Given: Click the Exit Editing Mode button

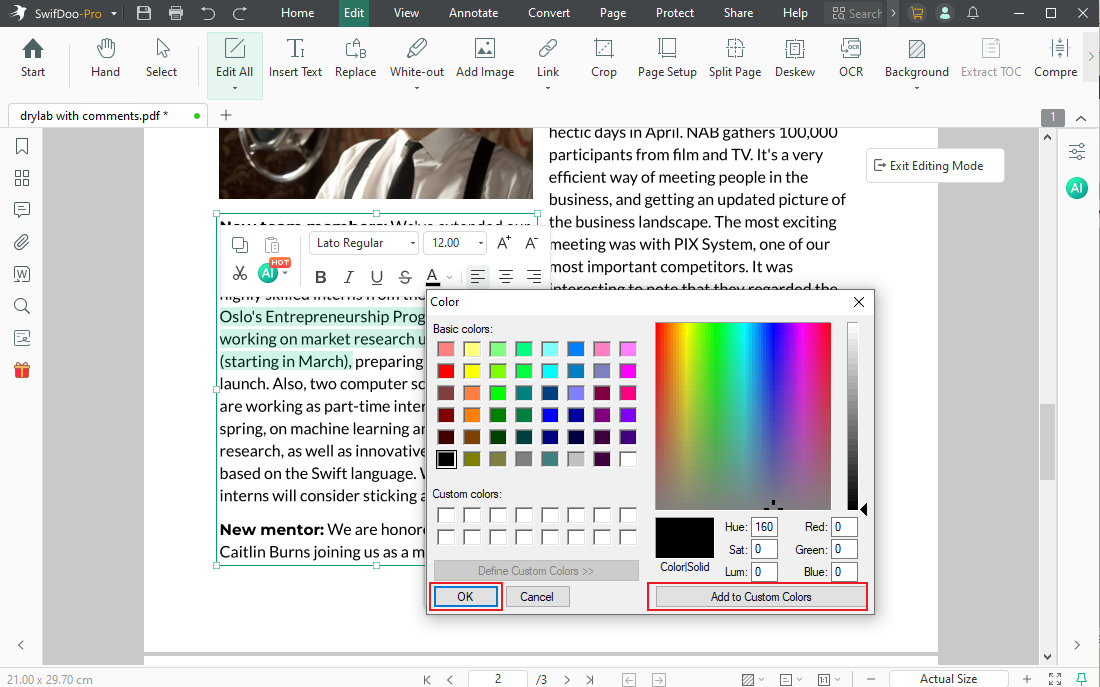Looking at the screenshot, I should tap(934, 165).
